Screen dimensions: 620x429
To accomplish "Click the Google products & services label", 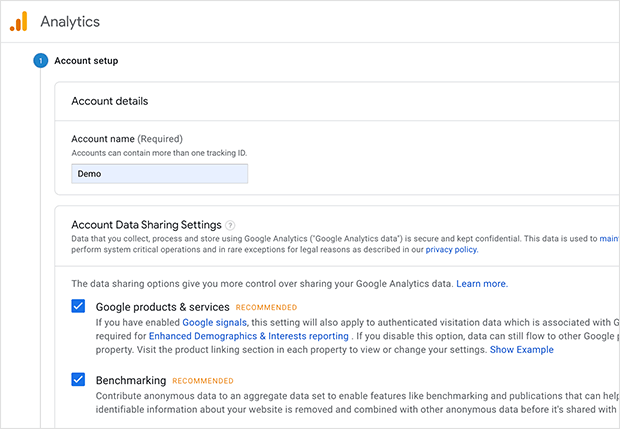I will 163,307.
